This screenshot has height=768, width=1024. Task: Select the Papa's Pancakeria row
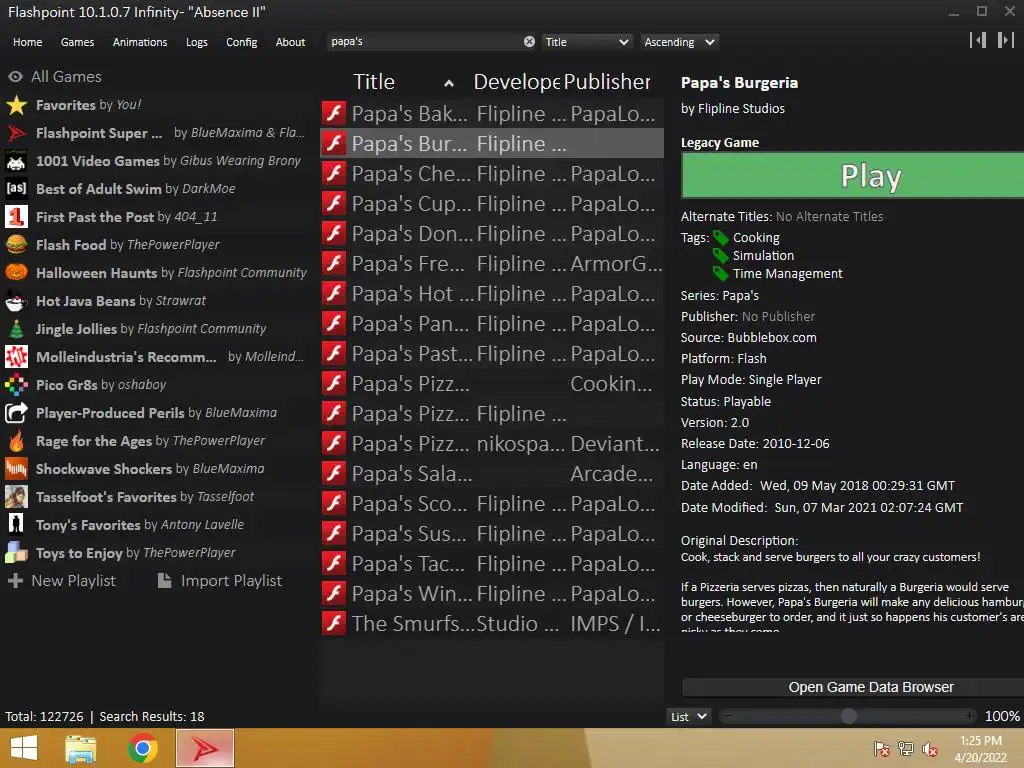click(x=492, y=323)
